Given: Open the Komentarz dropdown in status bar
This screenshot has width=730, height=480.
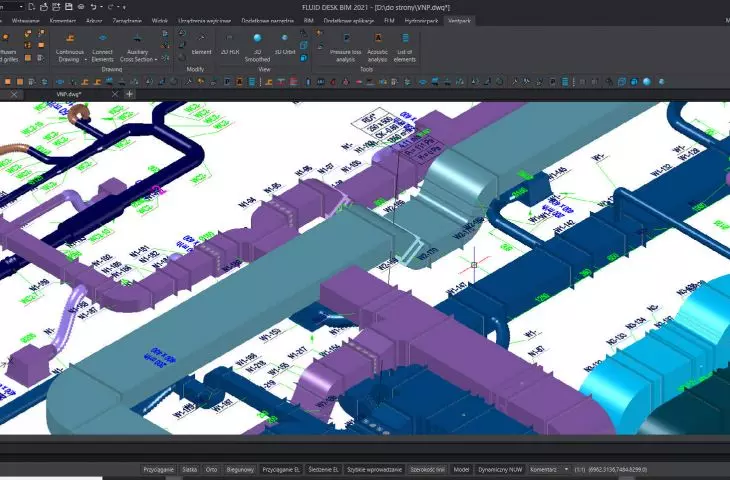Looking at the screenshot, I should pos(567,469).
